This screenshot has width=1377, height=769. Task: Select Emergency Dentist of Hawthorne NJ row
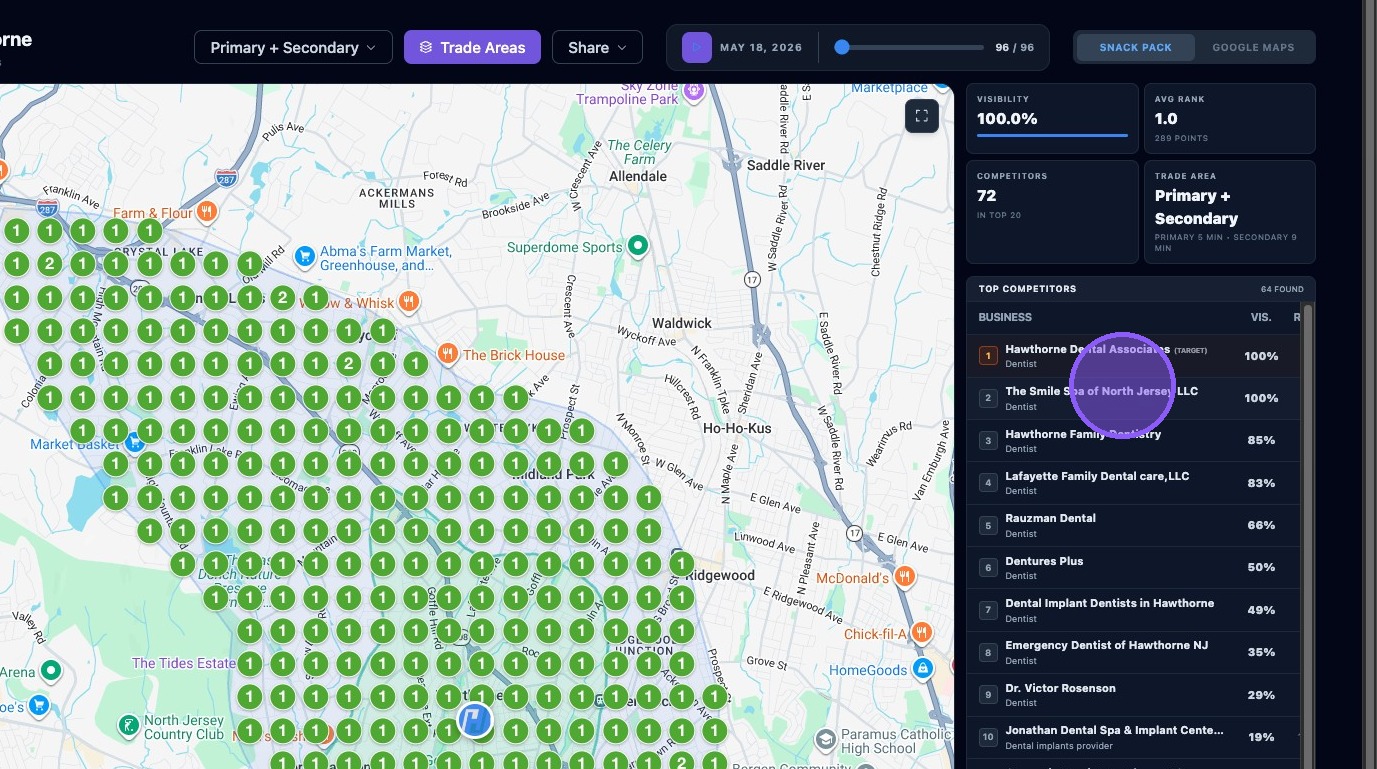click(1134, 652)
